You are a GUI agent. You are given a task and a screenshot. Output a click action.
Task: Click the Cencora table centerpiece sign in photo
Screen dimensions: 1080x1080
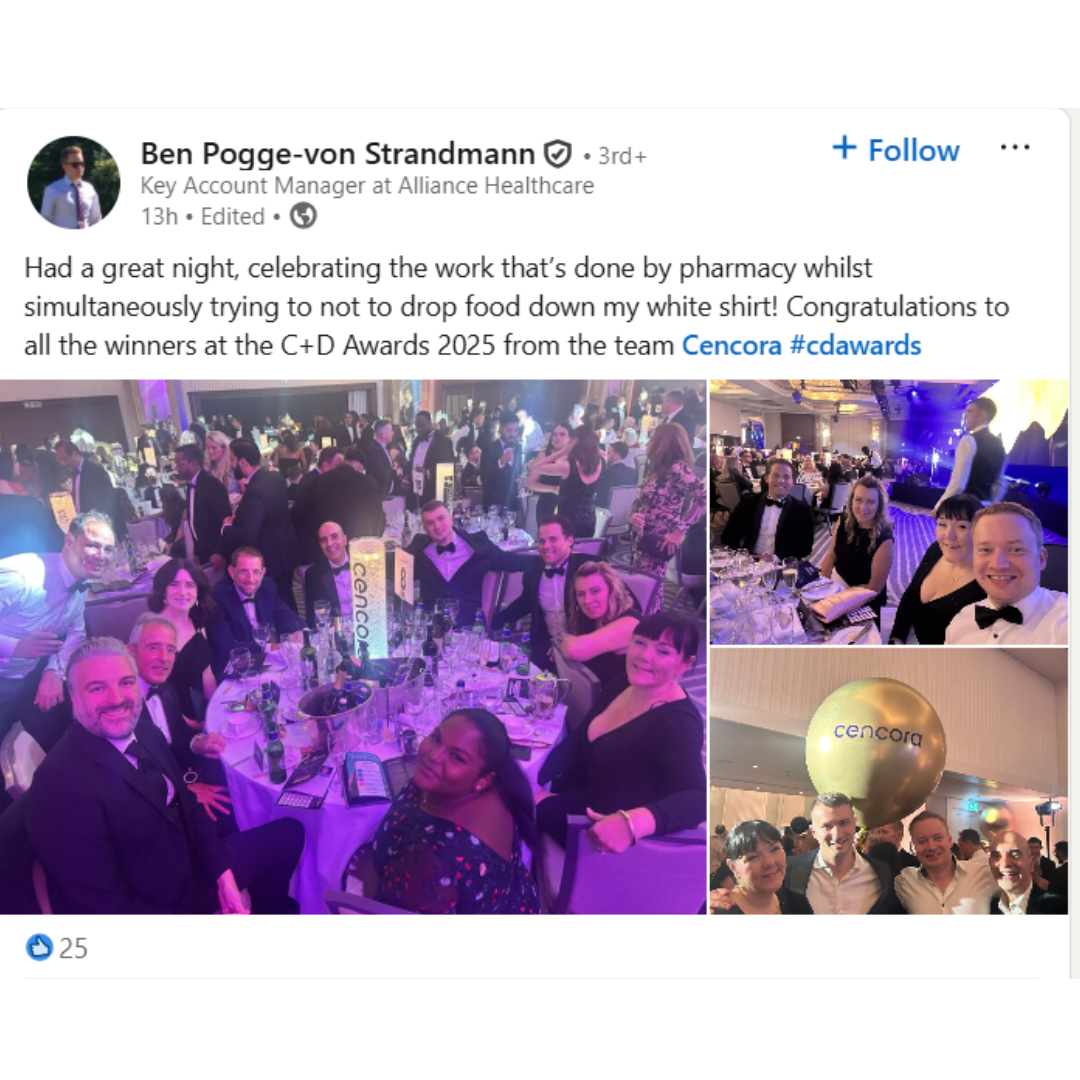[x=366, y=597]
